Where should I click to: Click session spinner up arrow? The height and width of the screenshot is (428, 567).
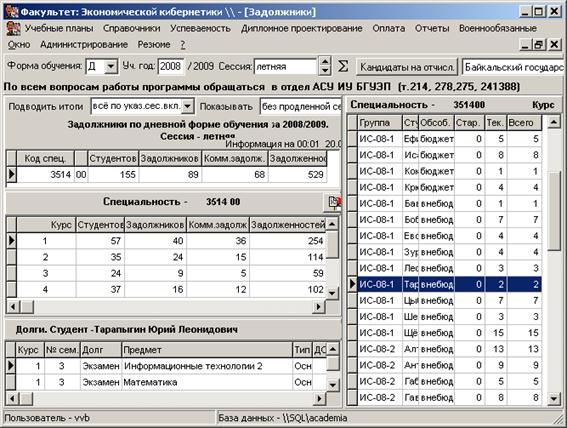325,61
